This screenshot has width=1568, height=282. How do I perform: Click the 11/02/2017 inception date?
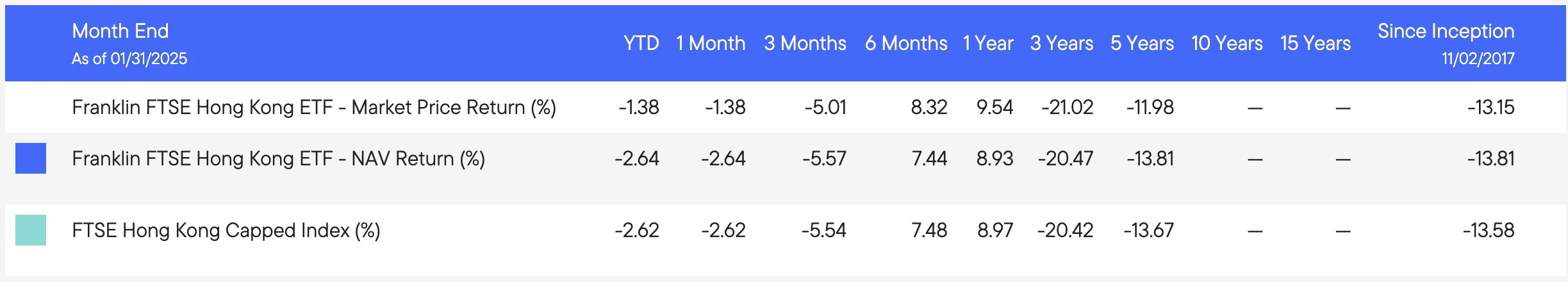tap(1478, 59)
